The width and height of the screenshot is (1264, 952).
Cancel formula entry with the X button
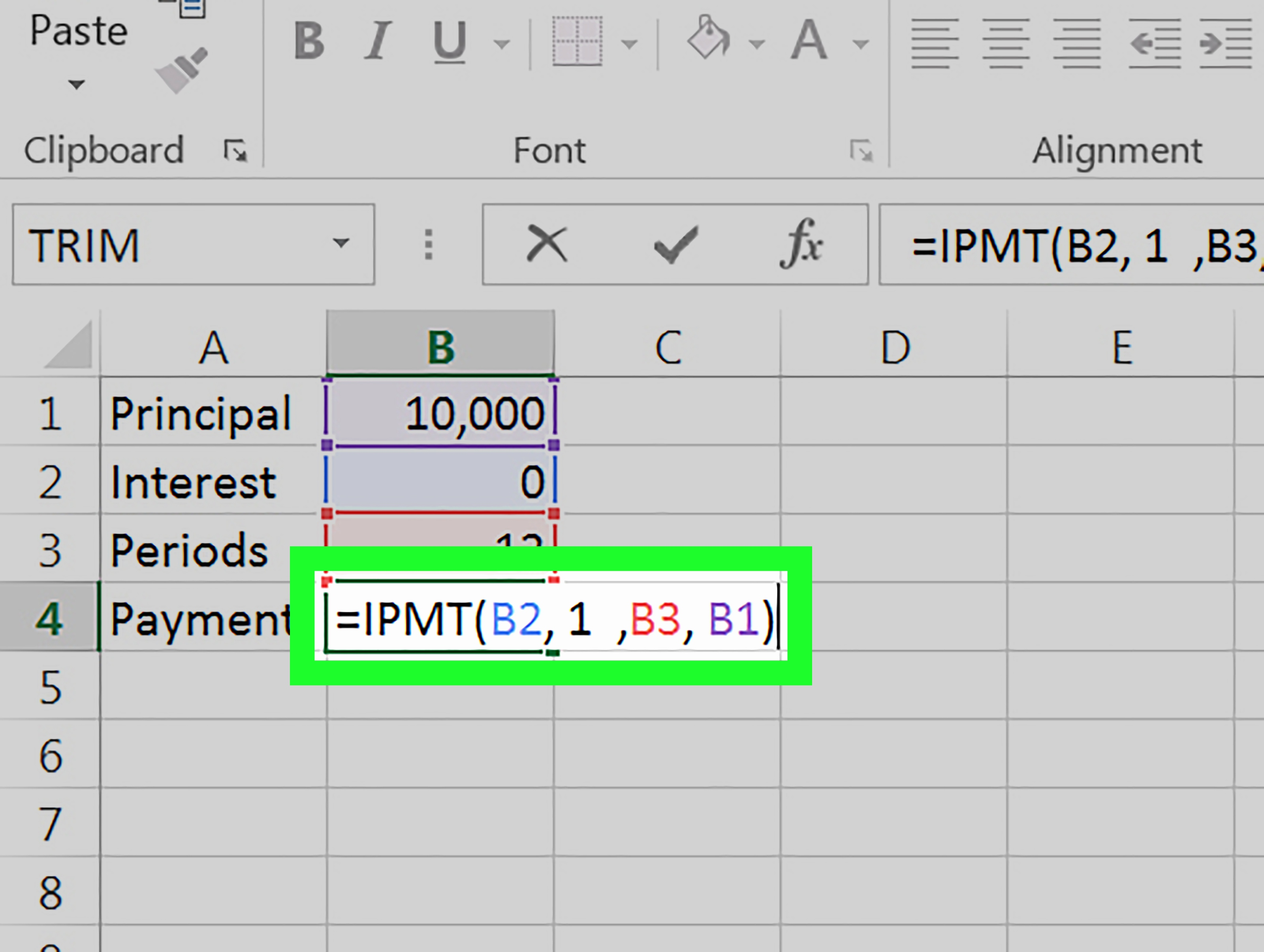pos(547,245)
